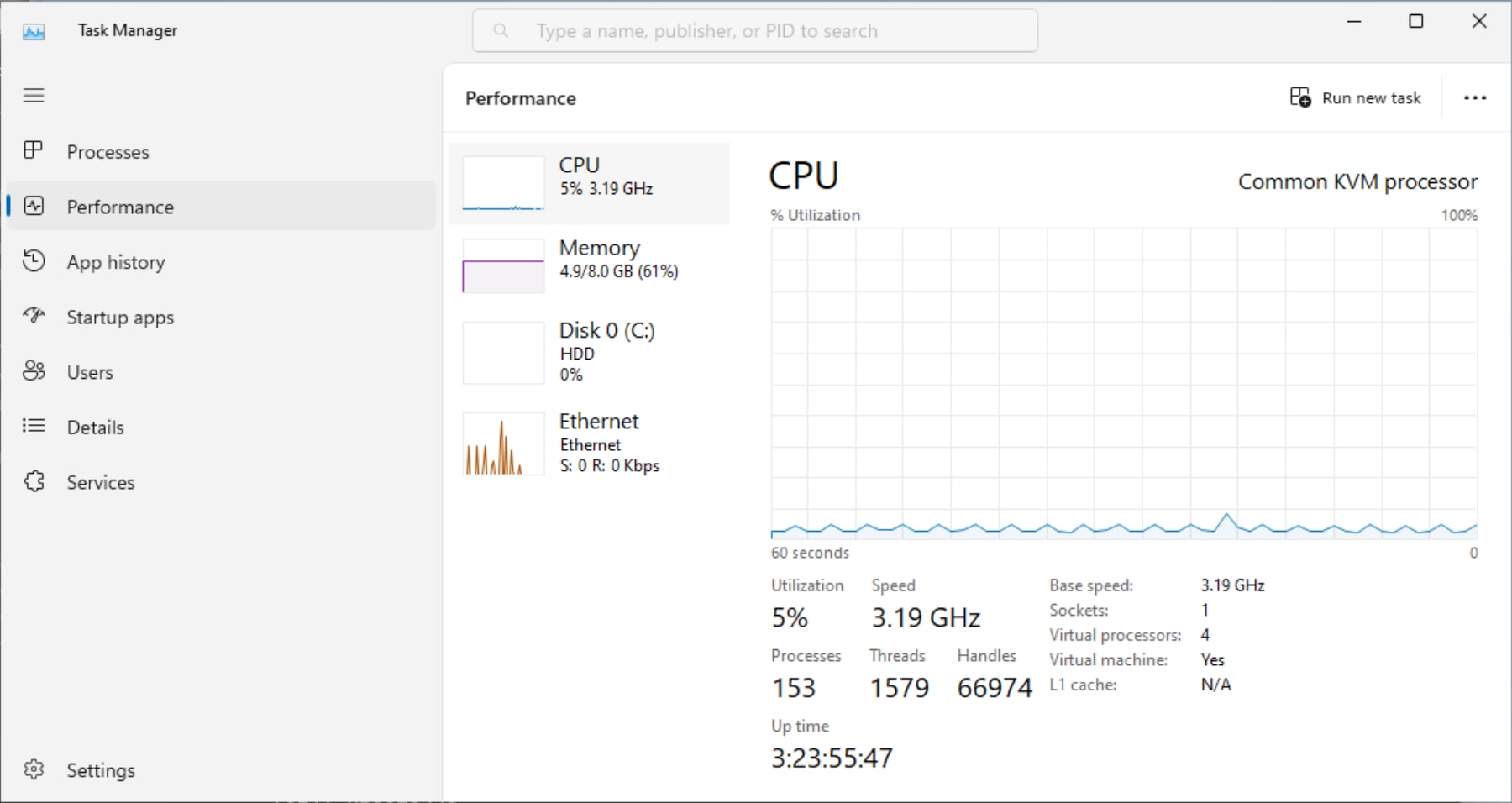
Task: Expand the navigation hamburger menu
Action: click(34, 96)
